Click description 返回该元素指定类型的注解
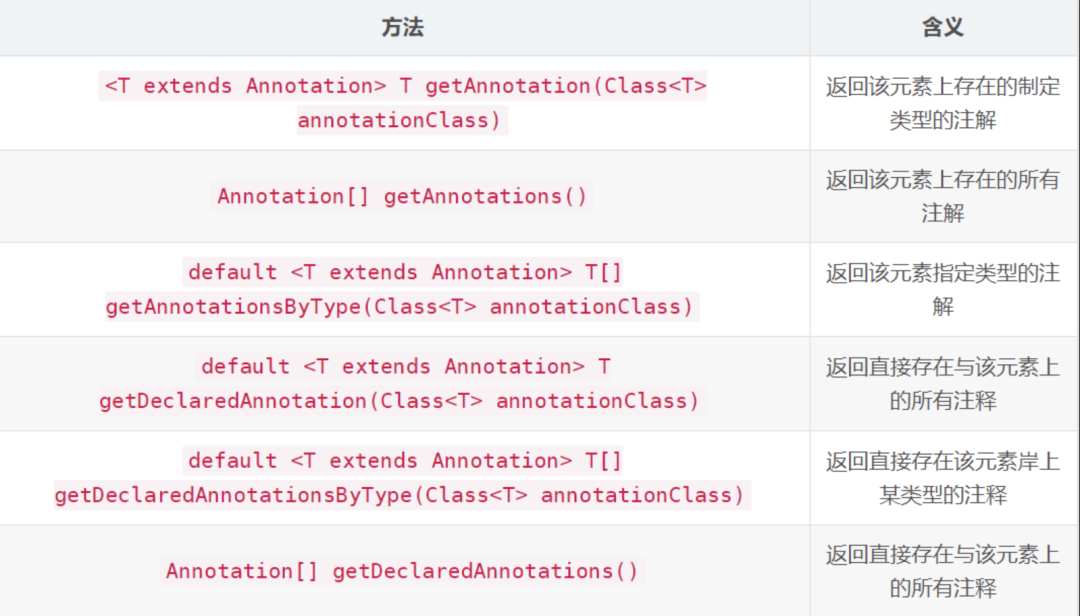 coord(942,289)
